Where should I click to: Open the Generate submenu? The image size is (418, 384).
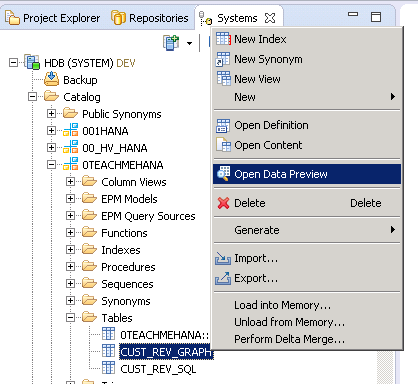point(307,230)
